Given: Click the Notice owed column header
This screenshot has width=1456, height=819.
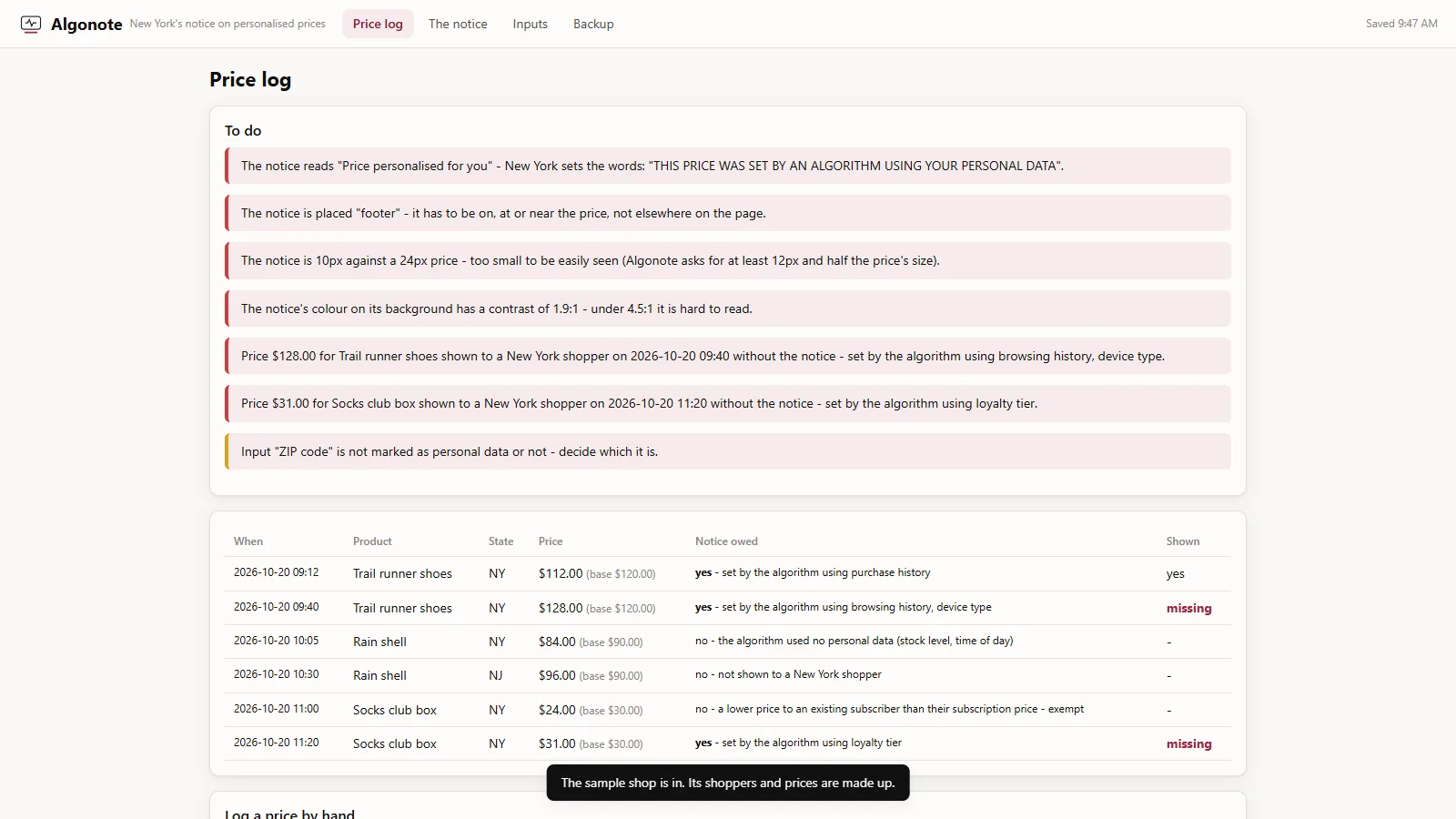Looking at the screenshot, I should (726, 541).
